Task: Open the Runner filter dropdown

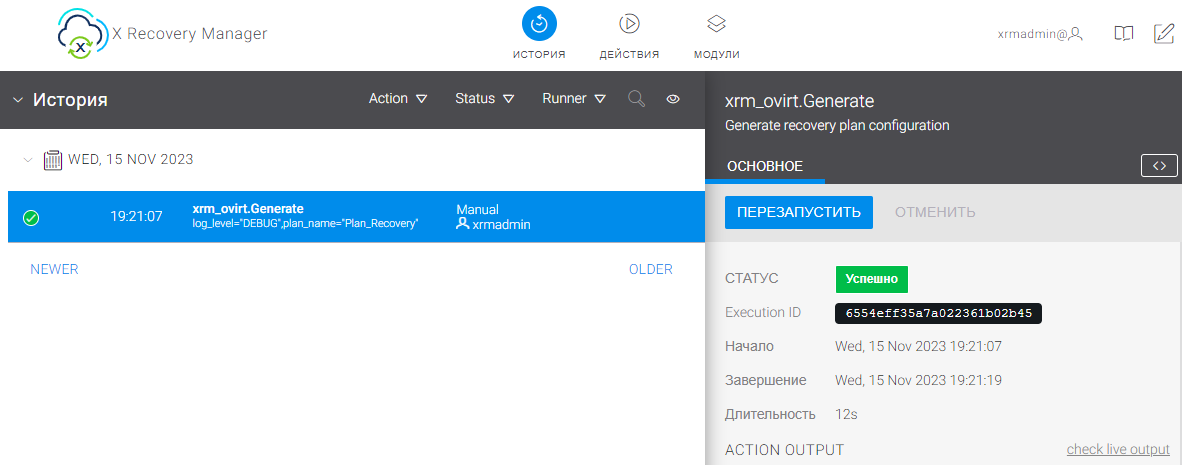Action: pos(574,99)
